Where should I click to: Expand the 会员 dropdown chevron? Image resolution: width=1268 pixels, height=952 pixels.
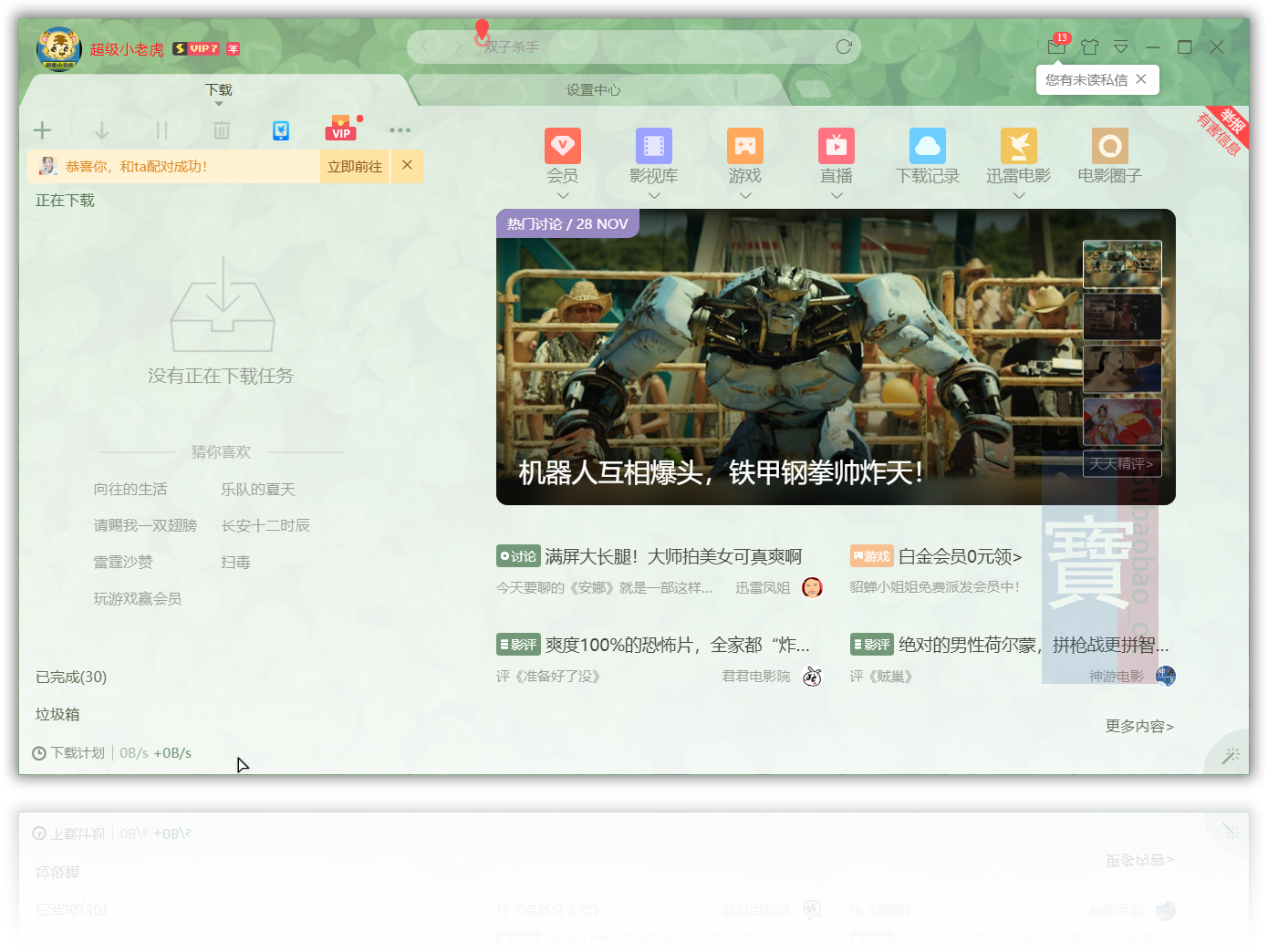(562, 195)
